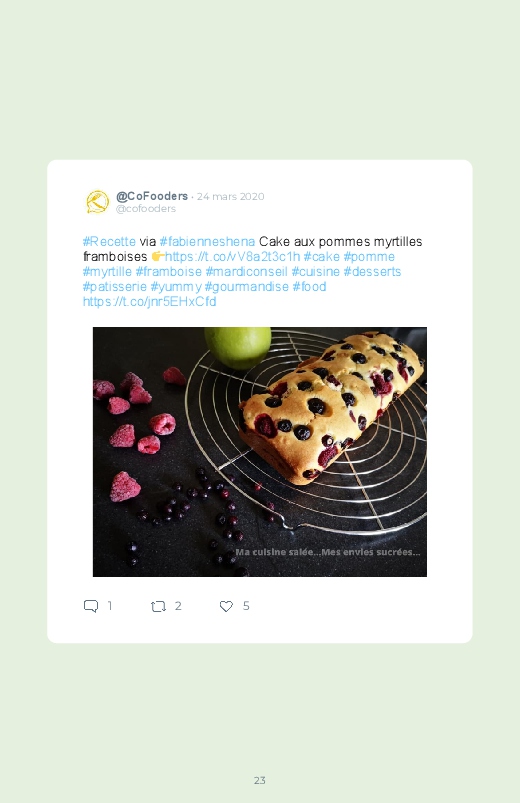Click the page number 23
Screen dimensions: 520x803
click(x=260, y=780)
